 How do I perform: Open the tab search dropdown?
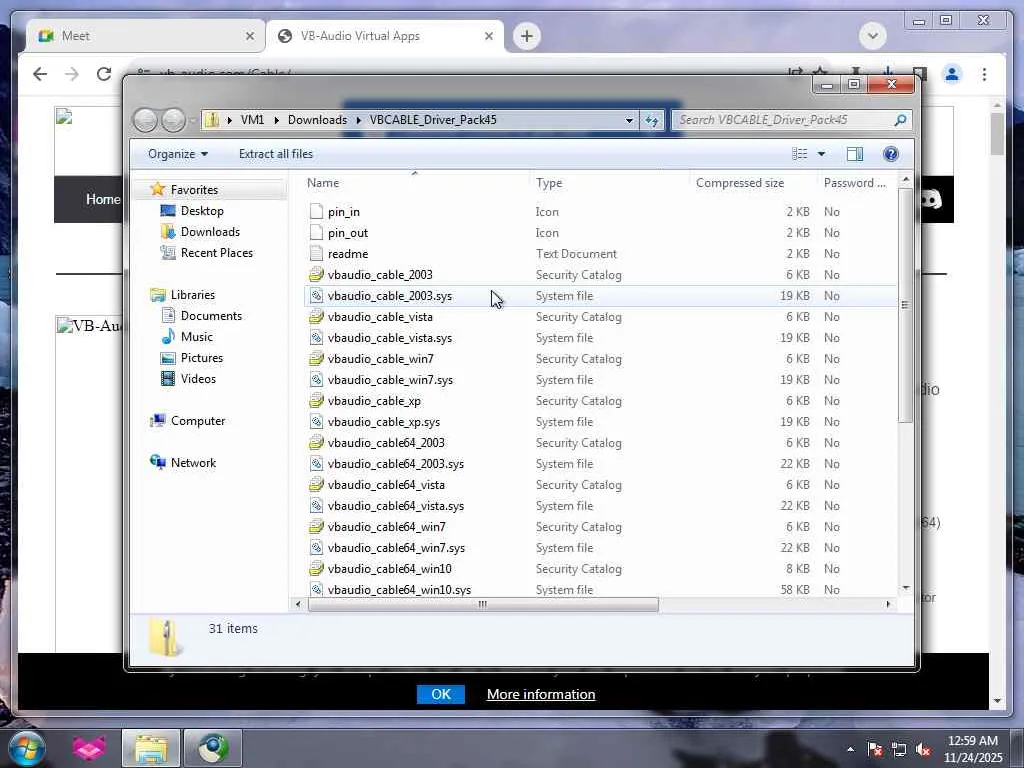point(873,35)
